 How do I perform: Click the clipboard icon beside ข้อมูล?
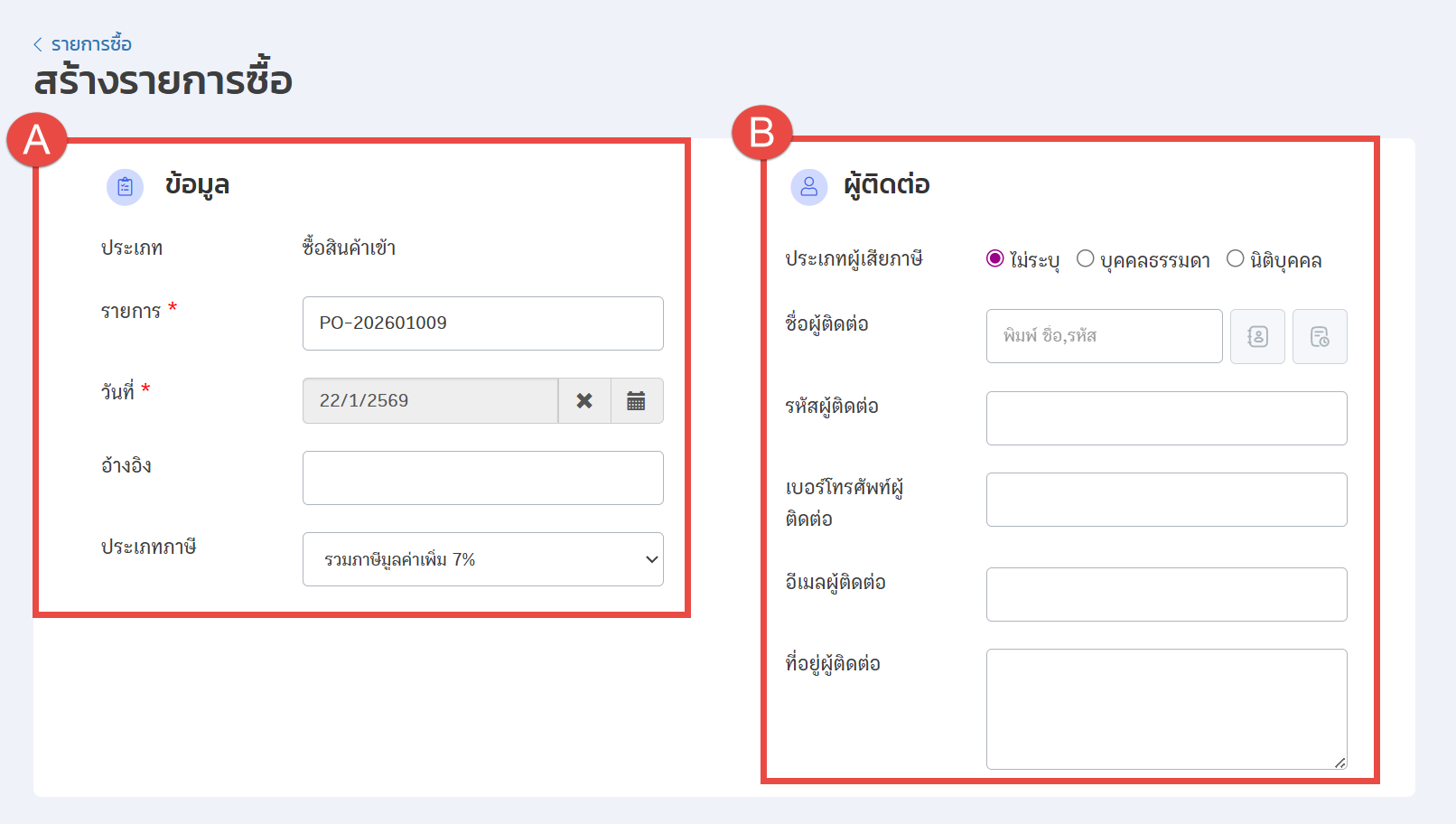pyautogui.click(x=125, y=187)
